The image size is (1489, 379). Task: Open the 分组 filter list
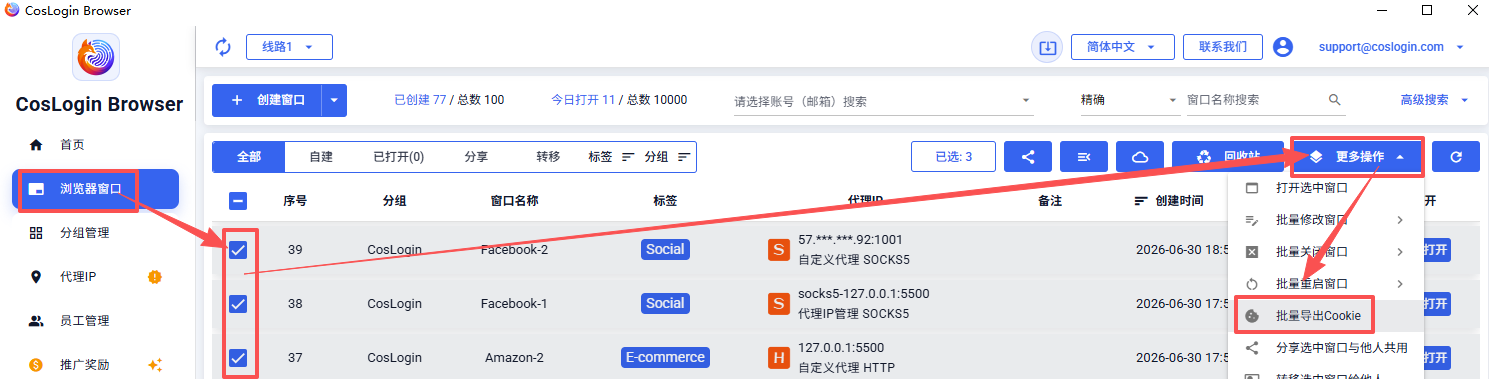(667, 157)
